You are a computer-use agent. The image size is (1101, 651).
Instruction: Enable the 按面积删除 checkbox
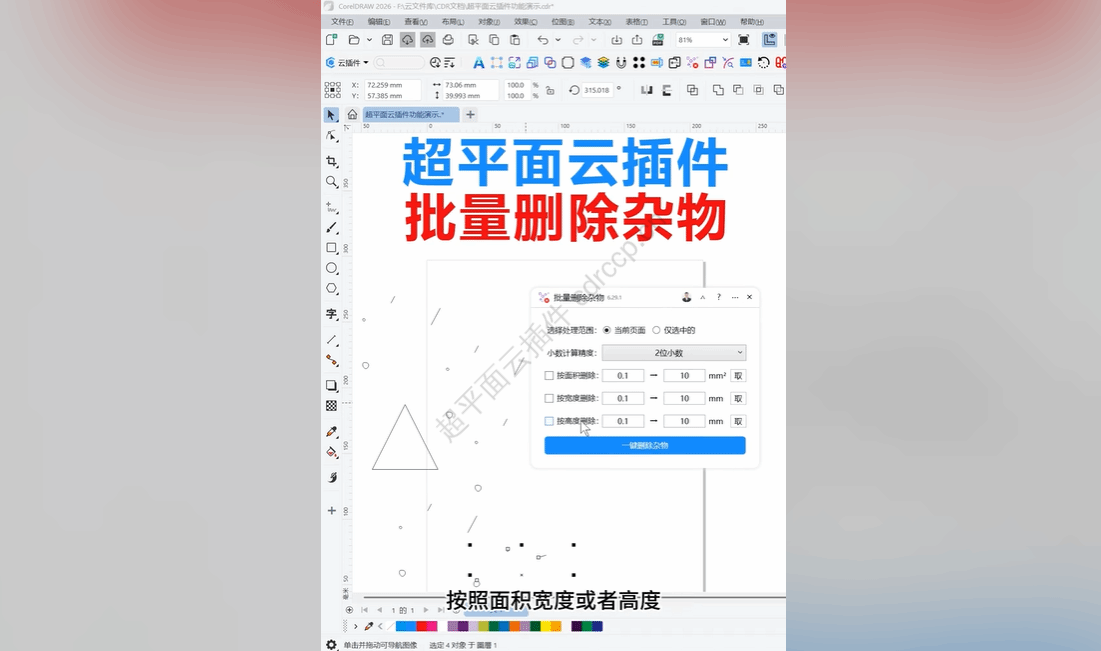coord(549,376)
